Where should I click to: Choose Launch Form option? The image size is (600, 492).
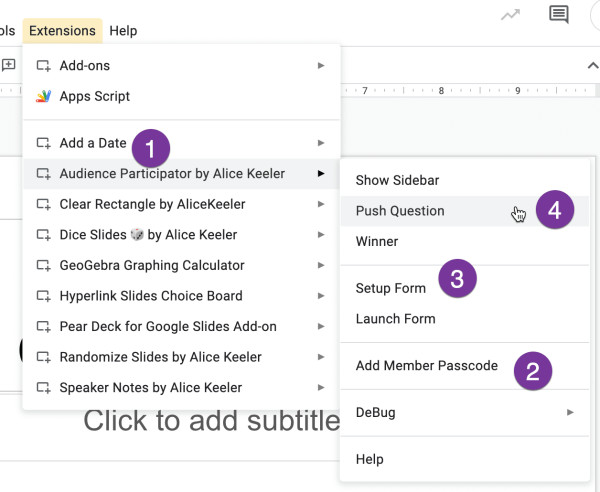coord(465,319)
